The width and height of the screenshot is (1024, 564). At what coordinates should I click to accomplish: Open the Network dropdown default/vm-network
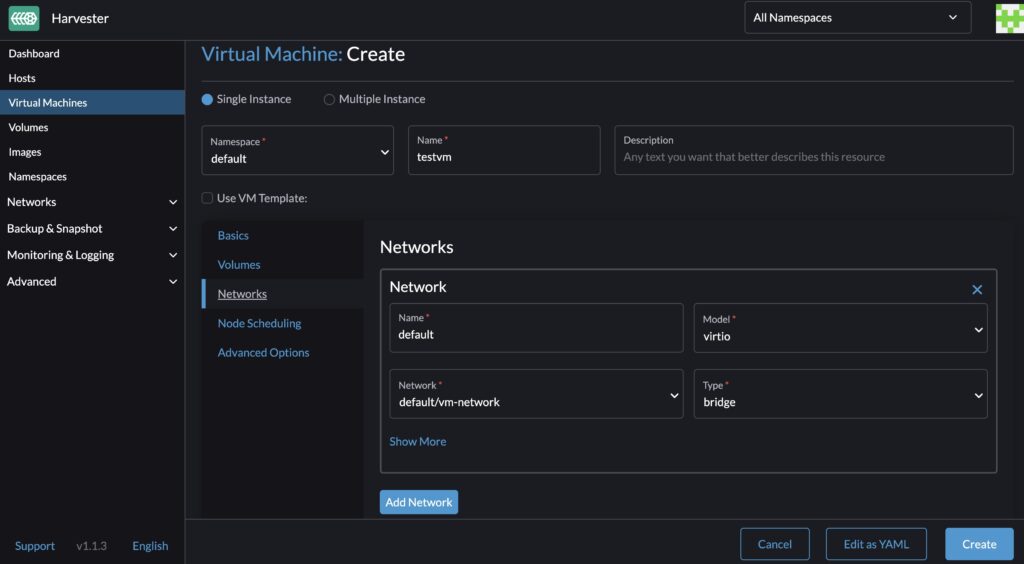coord(536,394)
